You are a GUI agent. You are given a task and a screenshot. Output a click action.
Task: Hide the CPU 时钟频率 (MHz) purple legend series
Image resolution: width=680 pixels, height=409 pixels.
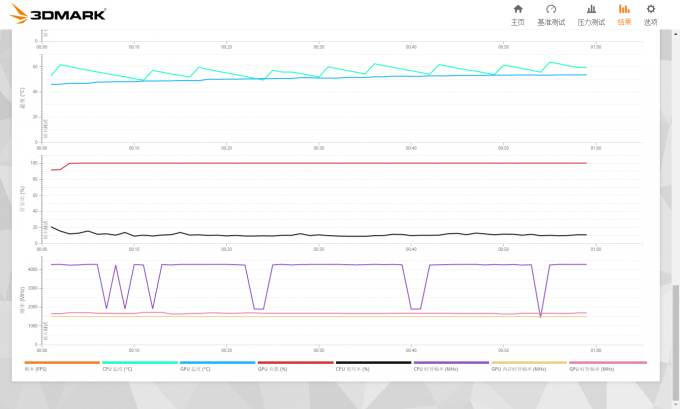coord(451,364)
